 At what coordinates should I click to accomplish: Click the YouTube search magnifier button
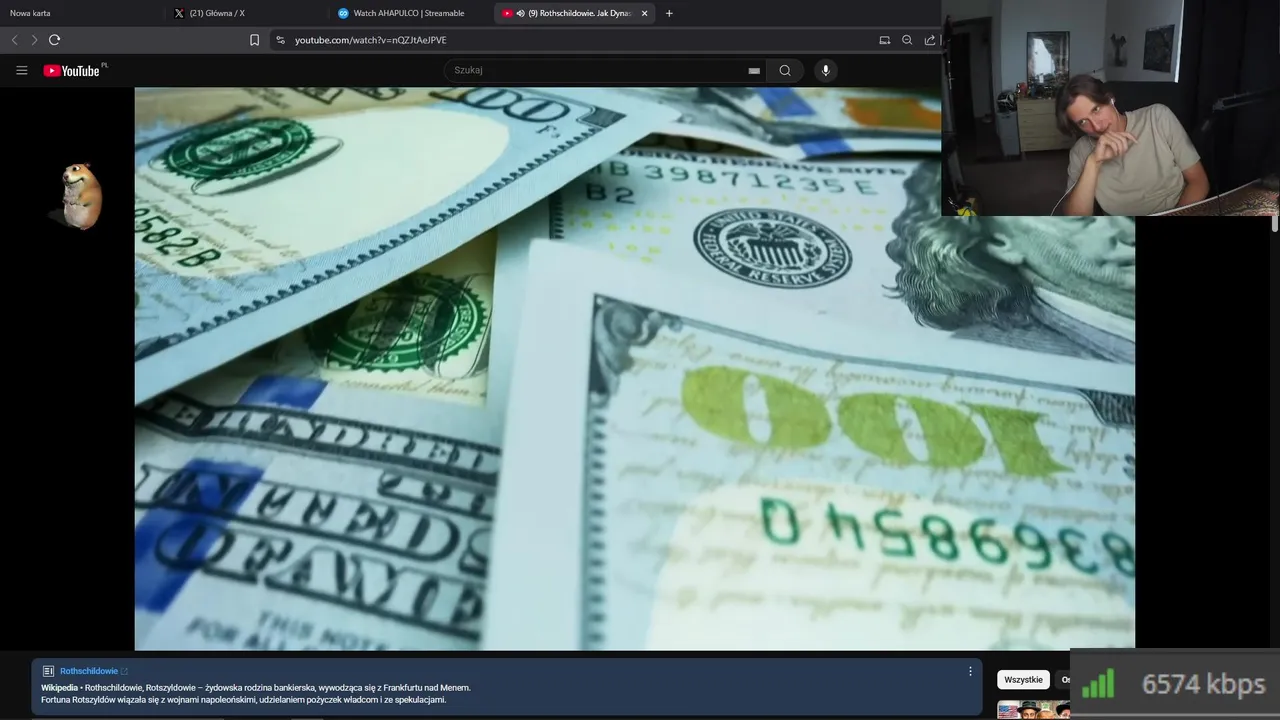785,70
